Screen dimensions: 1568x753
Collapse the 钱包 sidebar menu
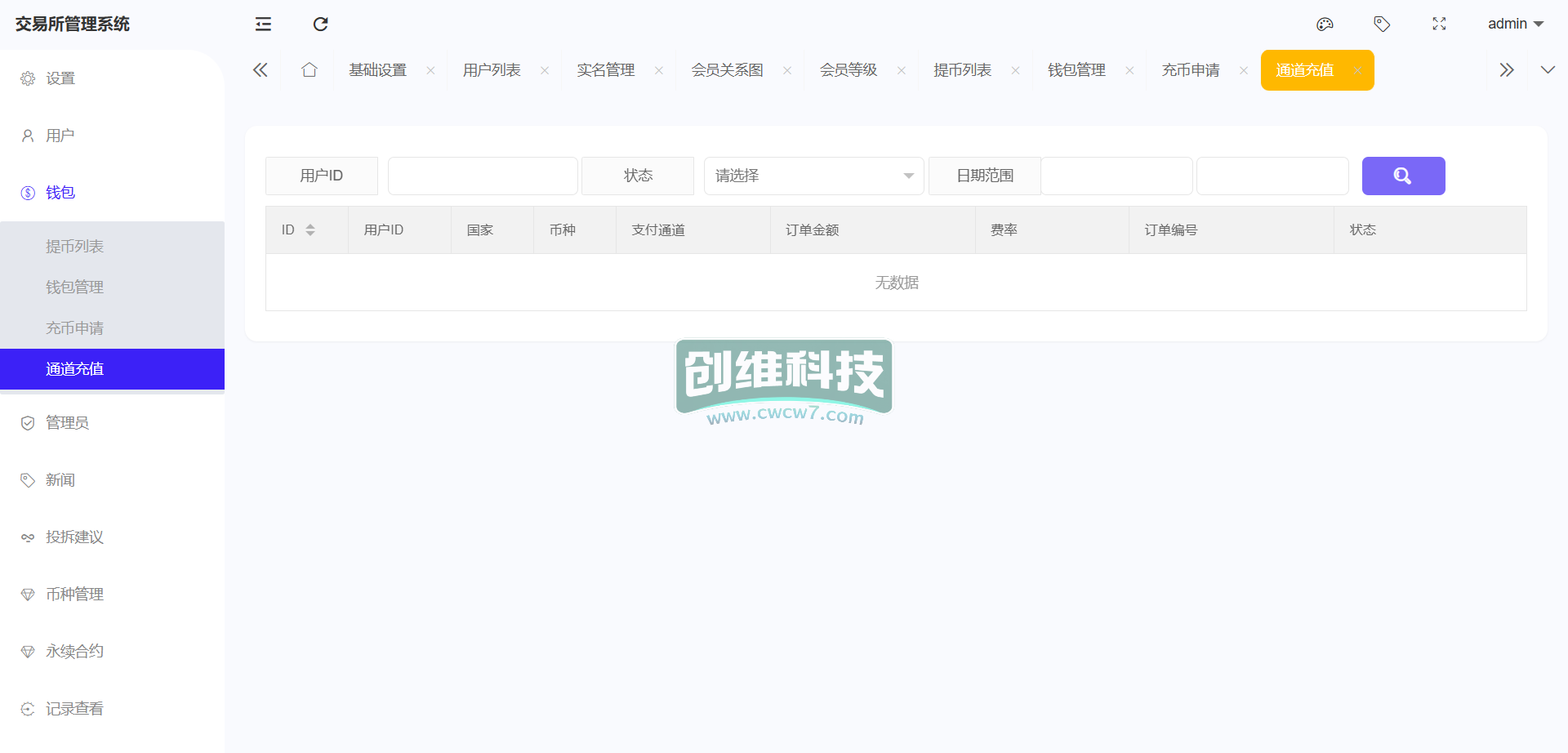click(60, 193)
